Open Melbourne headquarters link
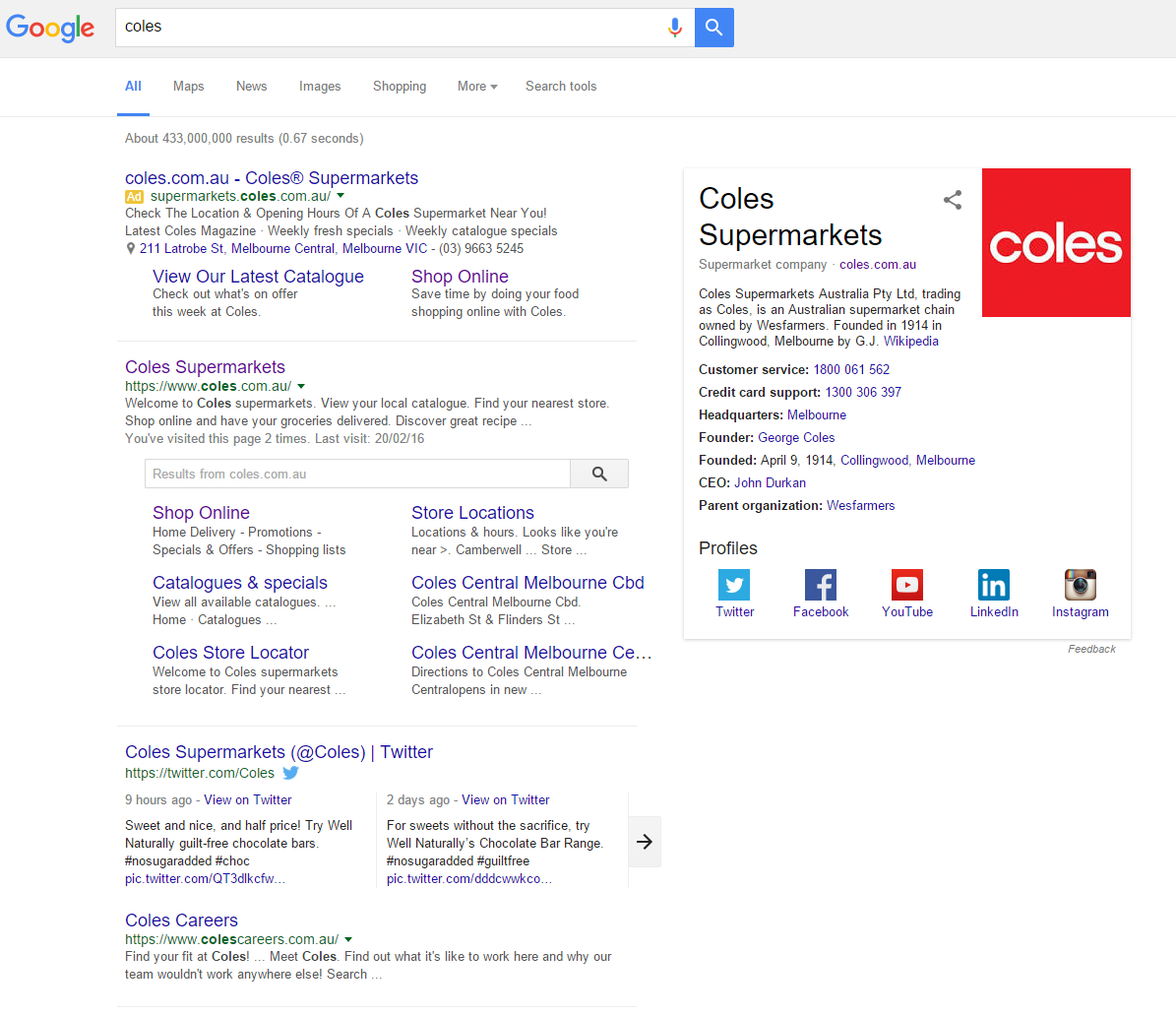 click(x=817, y=414)
